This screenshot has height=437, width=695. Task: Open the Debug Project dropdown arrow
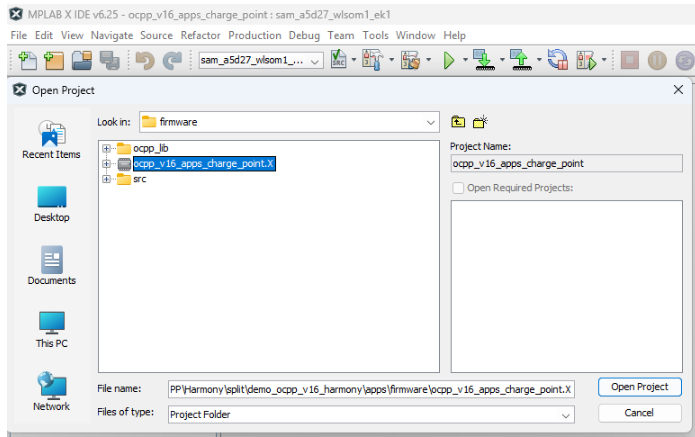[x=604, y=59]
